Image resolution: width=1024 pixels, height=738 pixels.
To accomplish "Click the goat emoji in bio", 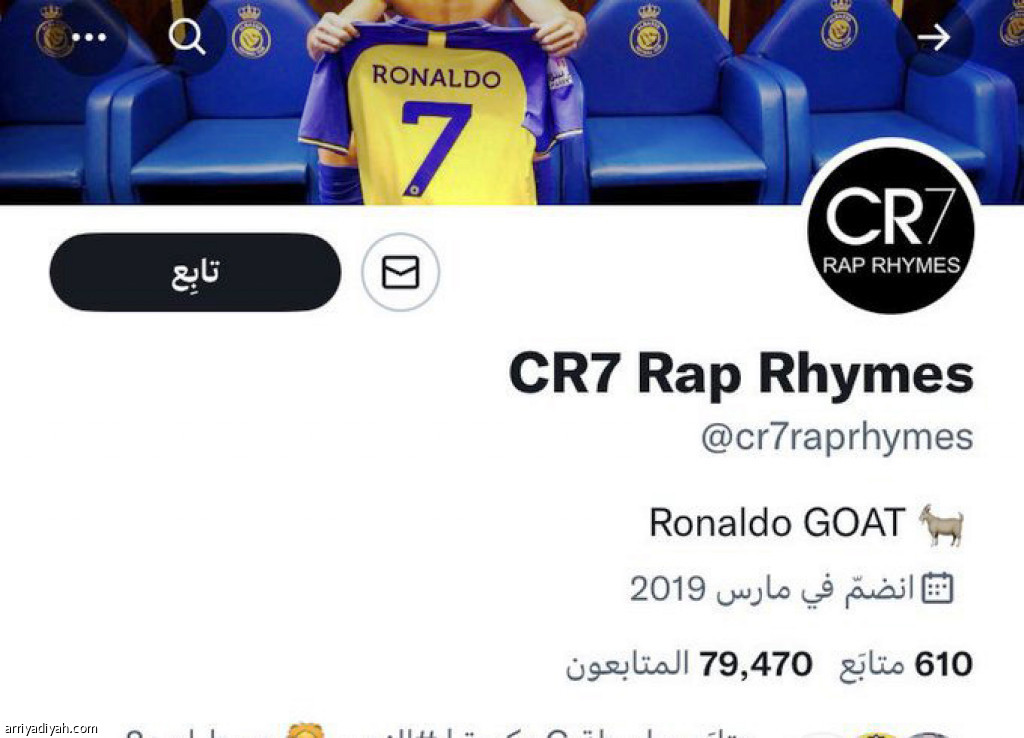I will click(942, 524).
